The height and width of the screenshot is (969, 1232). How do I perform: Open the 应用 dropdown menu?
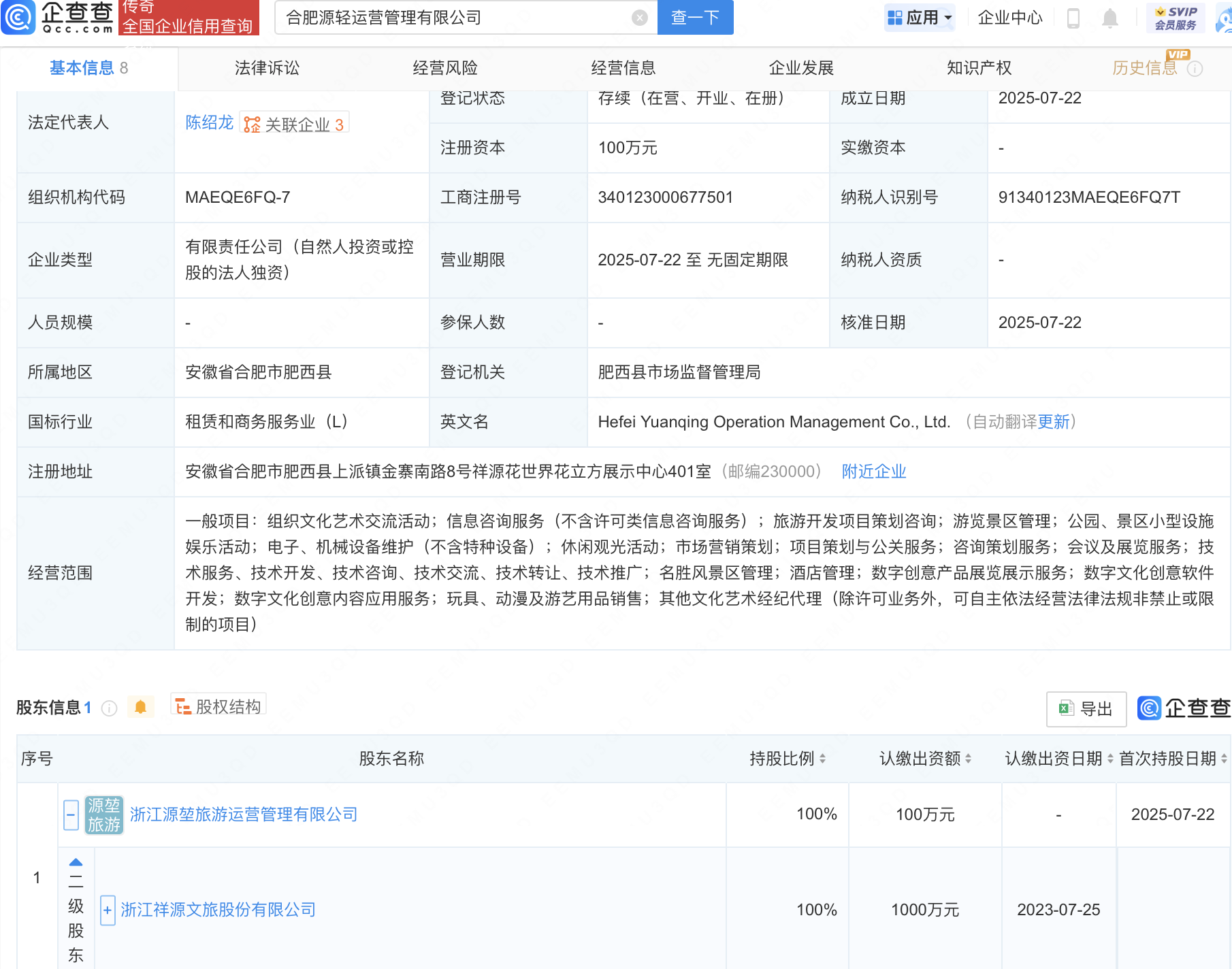click(x=920, y=18)
